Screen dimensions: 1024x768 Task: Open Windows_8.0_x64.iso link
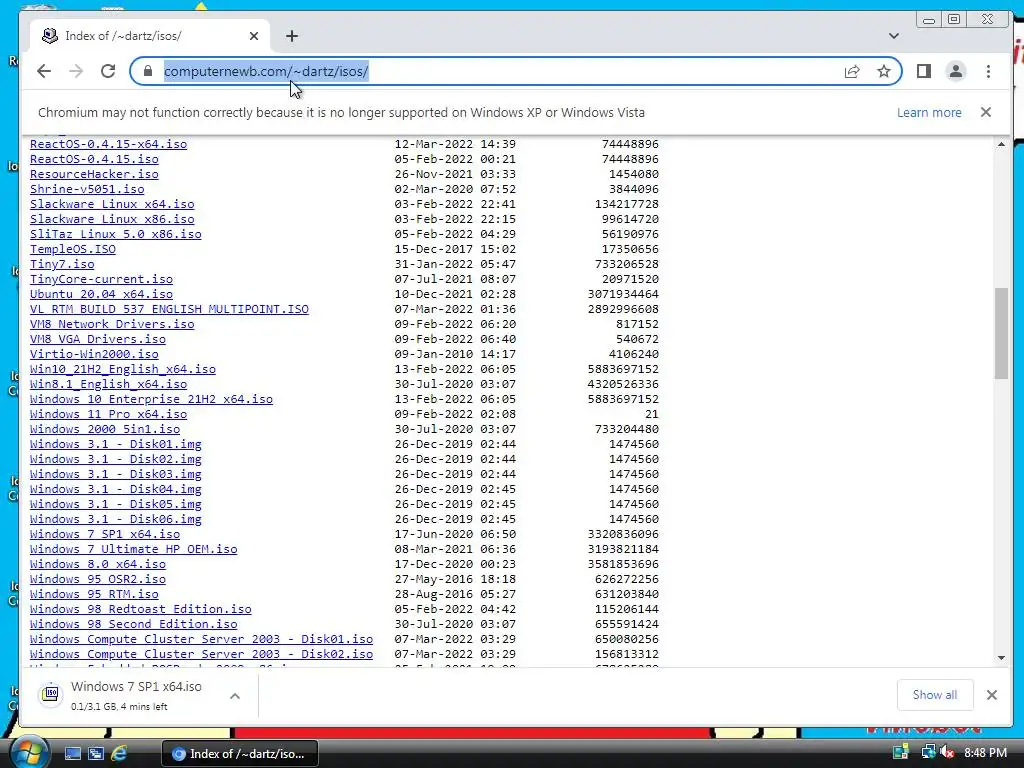[97, 565]
